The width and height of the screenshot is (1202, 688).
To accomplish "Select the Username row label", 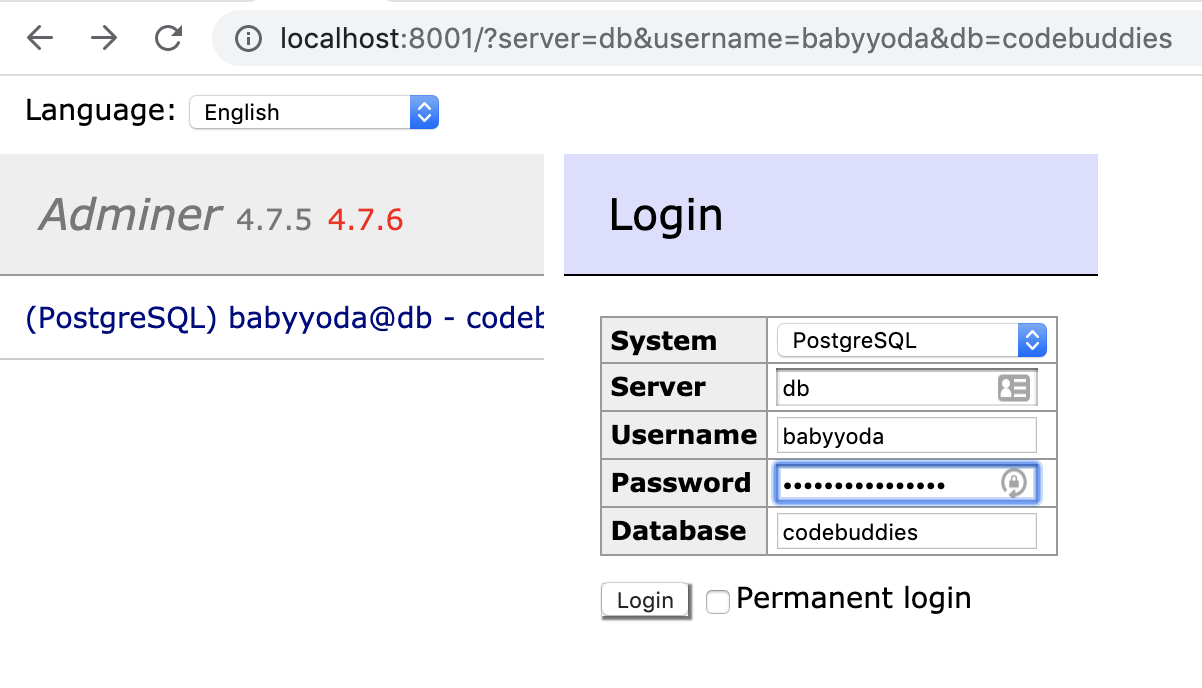I will [684, 435].
